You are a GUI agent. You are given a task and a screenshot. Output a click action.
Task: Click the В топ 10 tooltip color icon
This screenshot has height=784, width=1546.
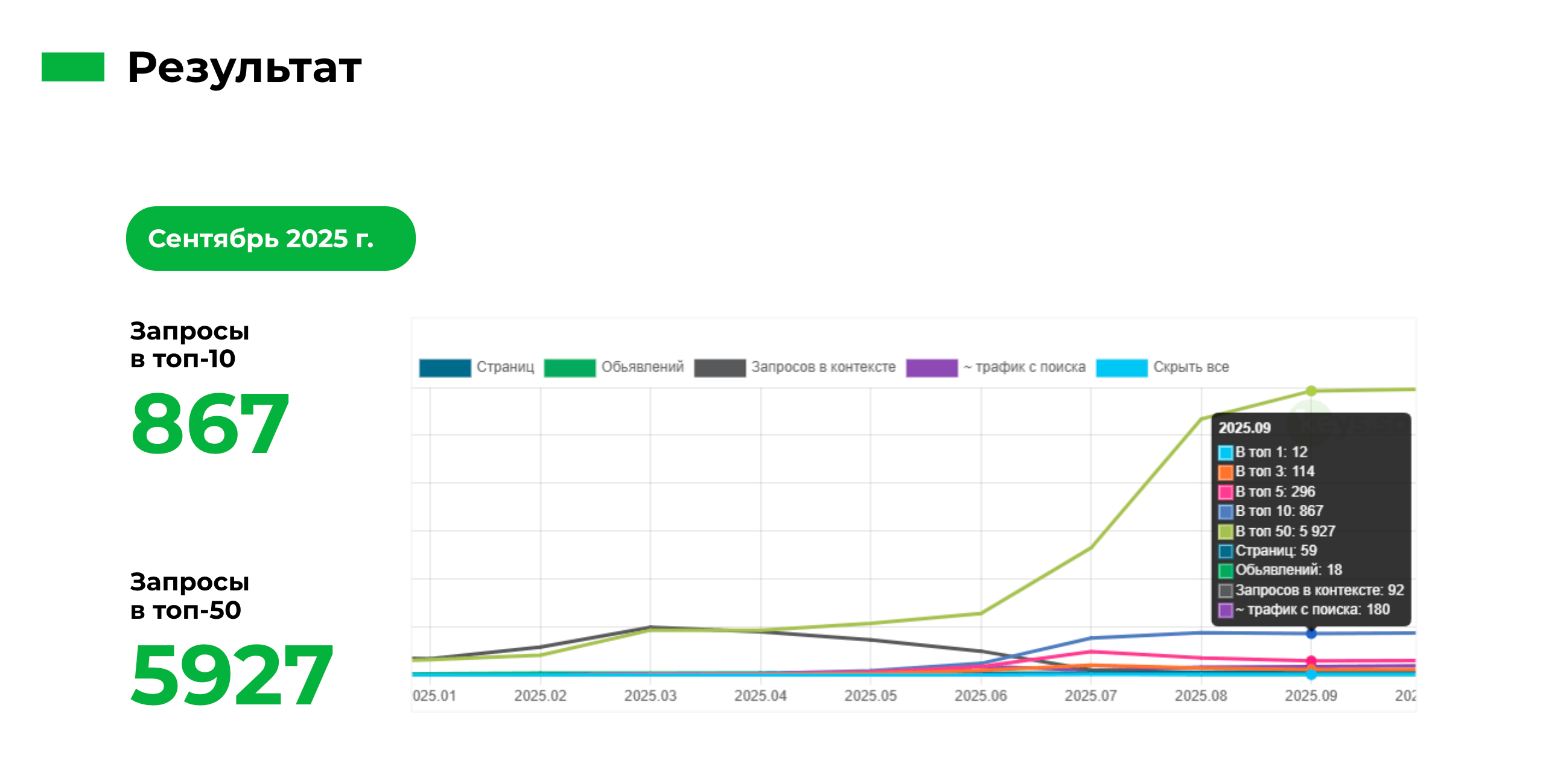pos(1226,511)
